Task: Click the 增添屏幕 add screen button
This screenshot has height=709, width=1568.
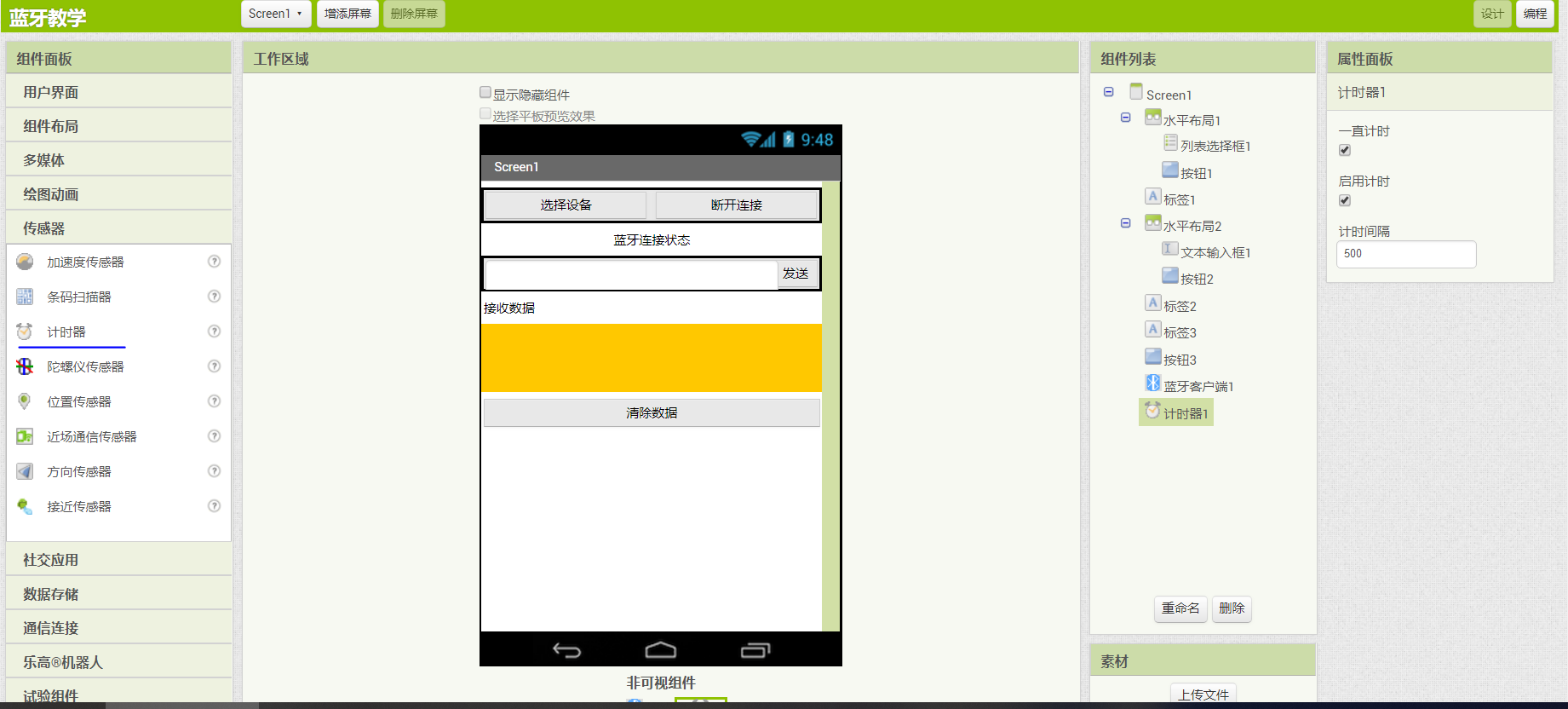Action: tap(347, 14)
